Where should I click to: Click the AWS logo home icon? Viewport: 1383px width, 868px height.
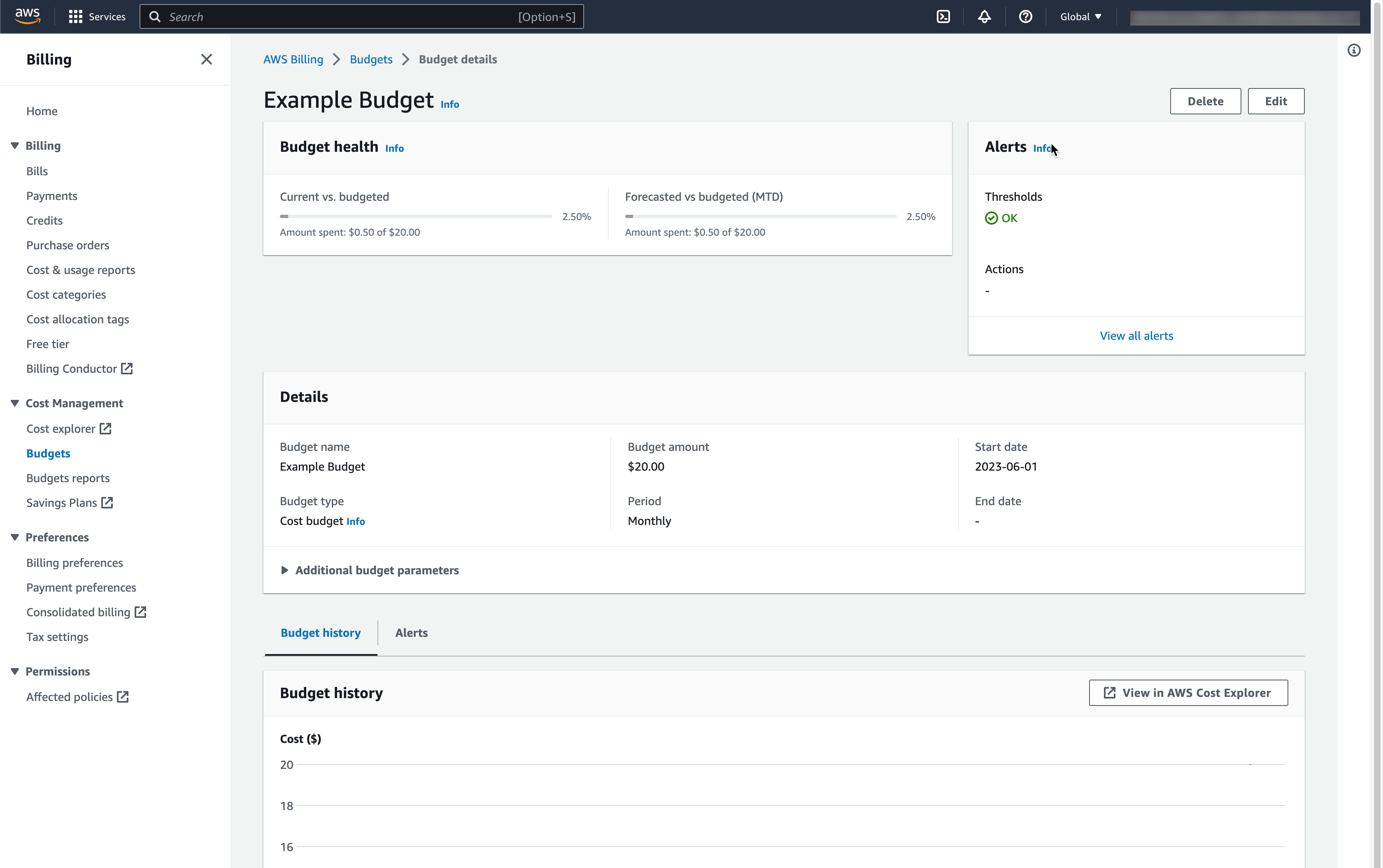pos(28,16)
